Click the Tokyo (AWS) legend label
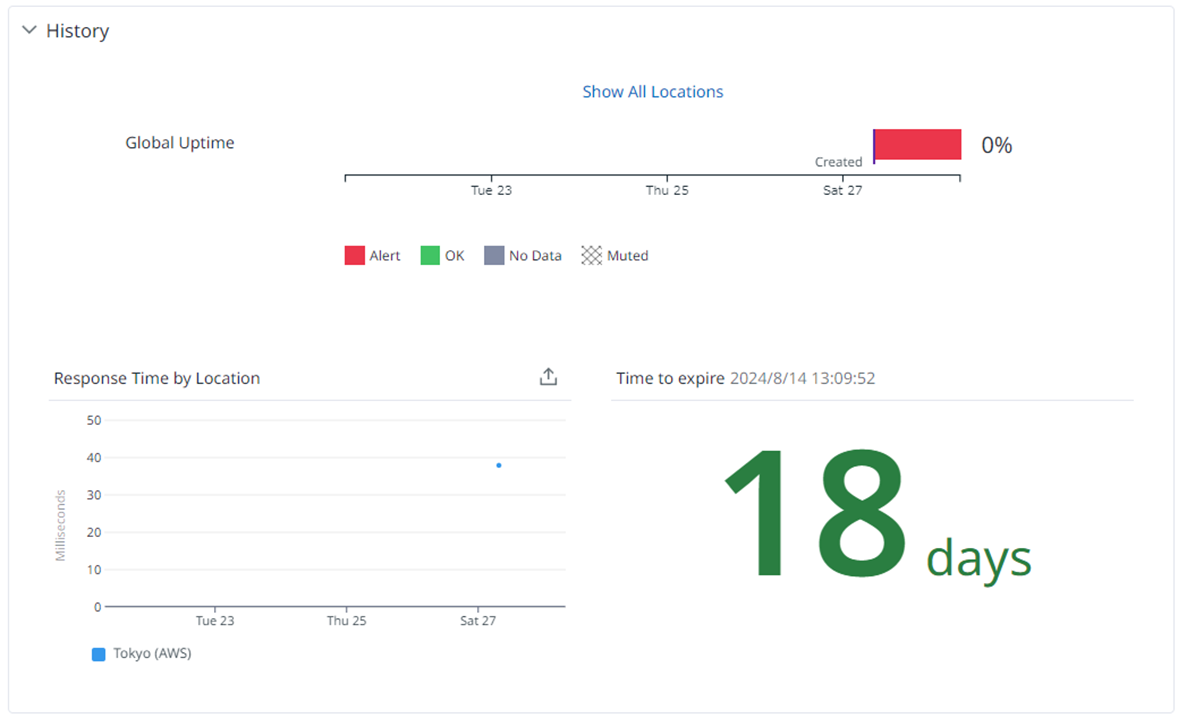1178x718 pixels. click(153, 653)
